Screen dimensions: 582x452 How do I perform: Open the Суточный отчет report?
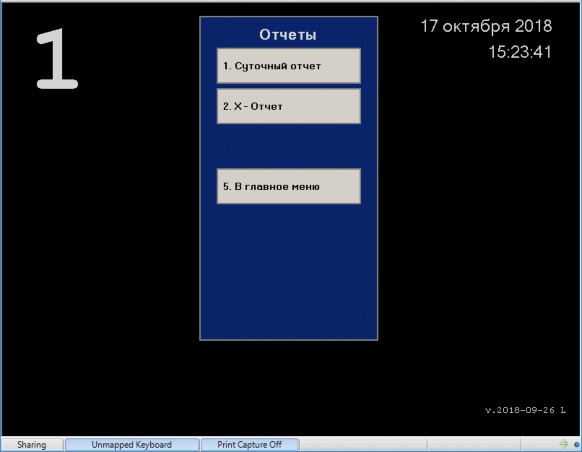point(288,66)
